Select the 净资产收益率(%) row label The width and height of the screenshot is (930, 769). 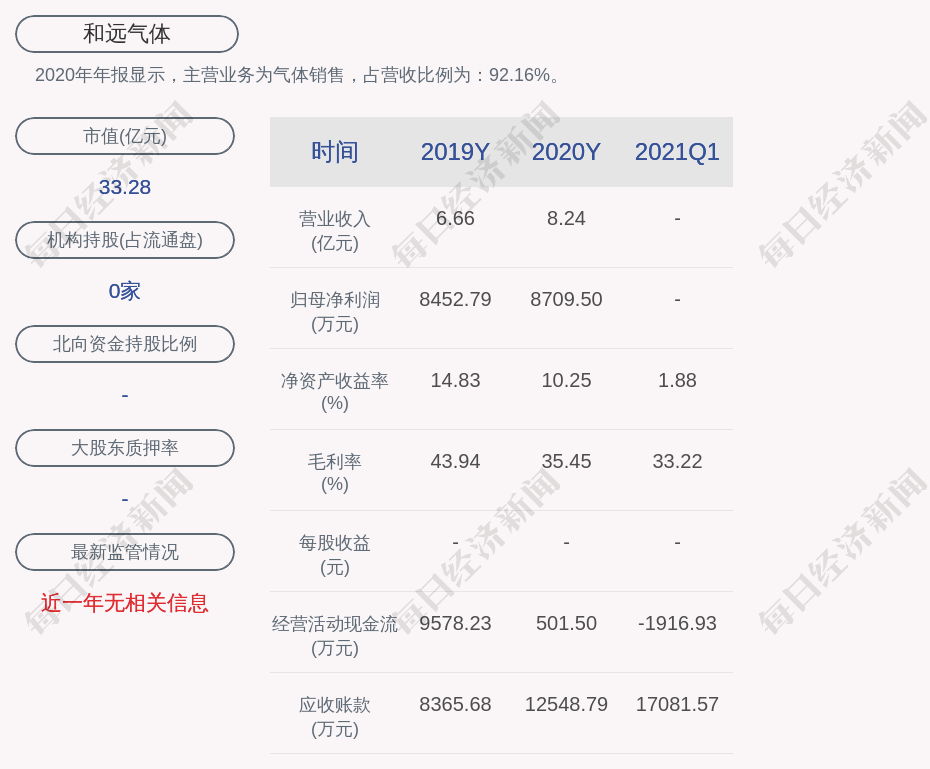pyautogui.click(x=335, y=392)
